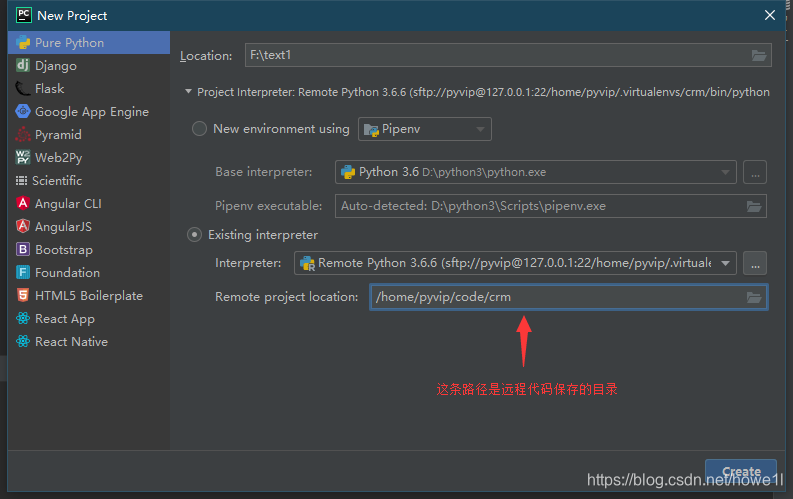Select Flask project type
Viewport: 793px width, 499px height.
89,88
